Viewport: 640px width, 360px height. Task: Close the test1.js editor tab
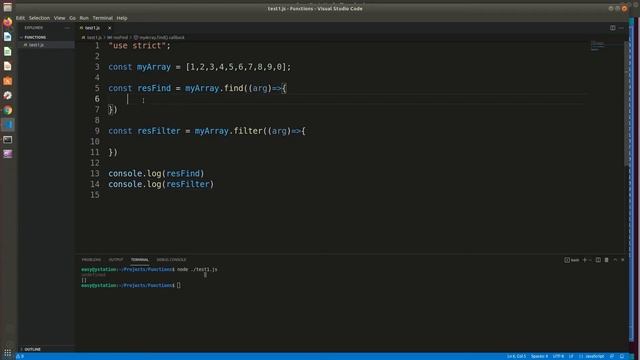pos(109,28)
